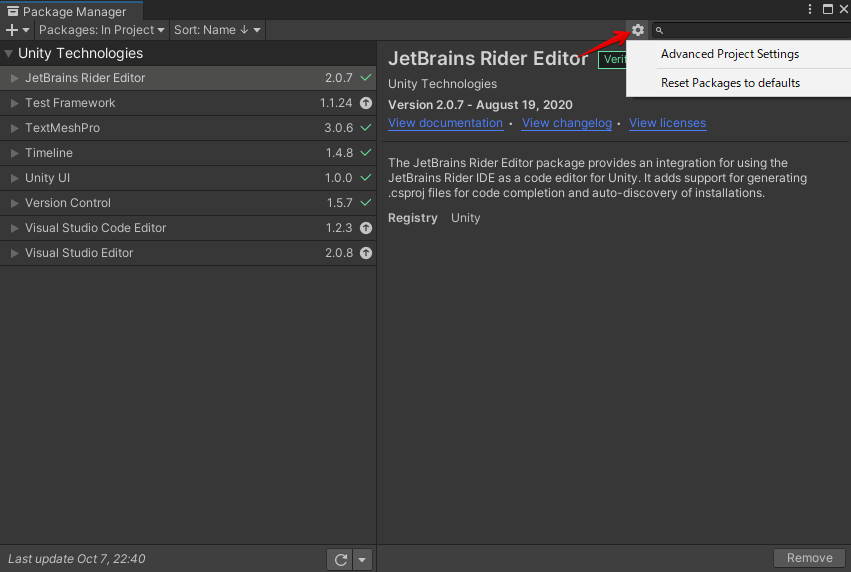Click the update-available icon for Visual Studio Editor
This screenshot has height=572, width=851.
tap(366, 253)
